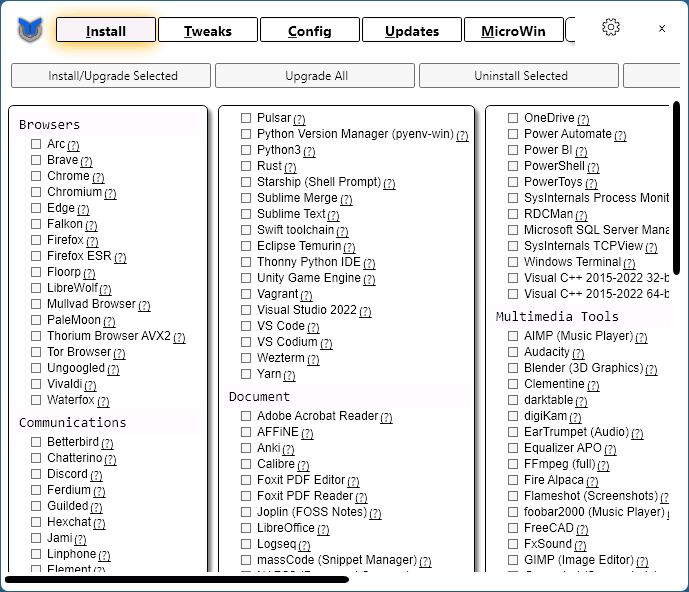Open the settings gear icon
The image size is (689, 592).
tap(611, 28)
